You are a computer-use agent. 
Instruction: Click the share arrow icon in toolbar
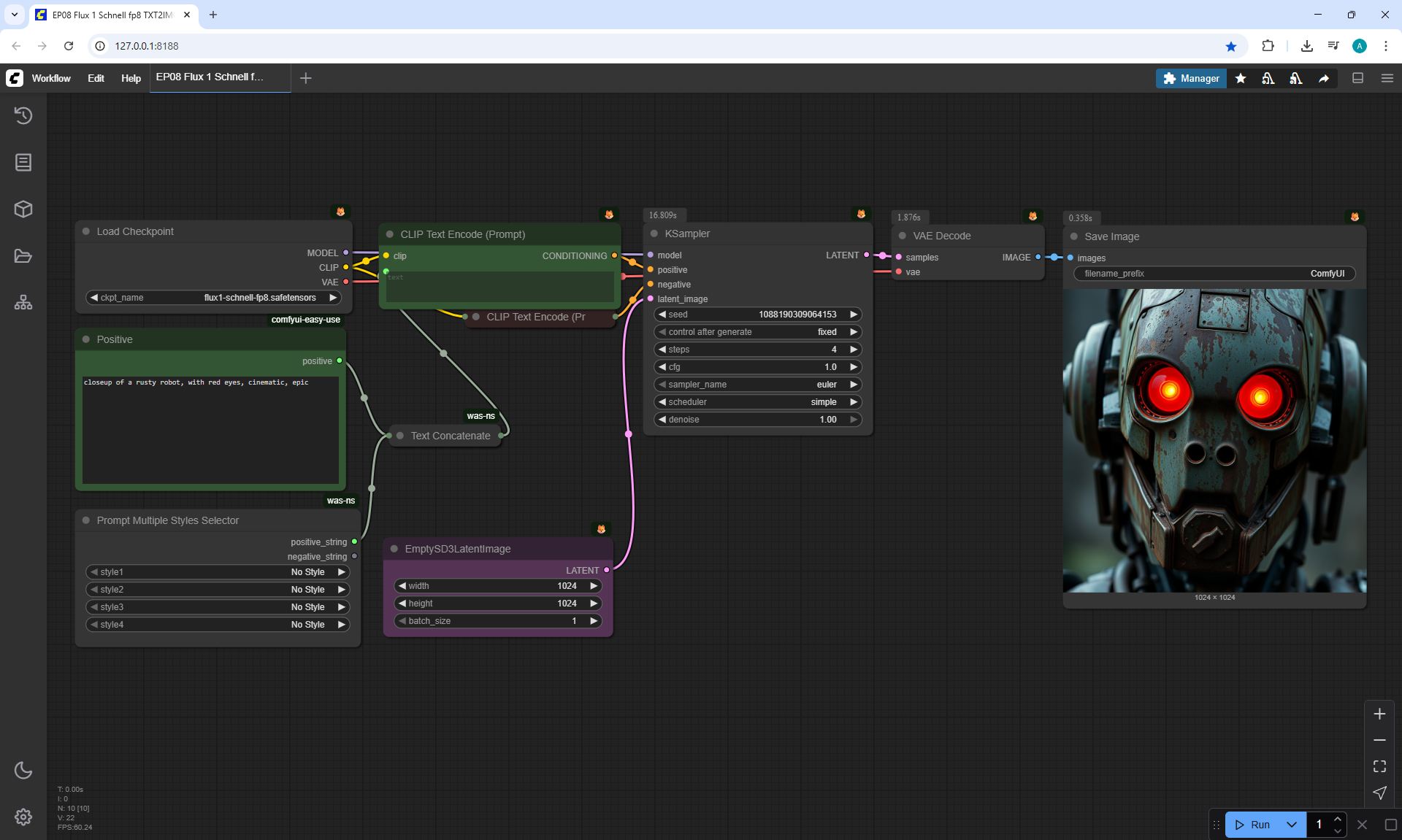(1324, 79)
